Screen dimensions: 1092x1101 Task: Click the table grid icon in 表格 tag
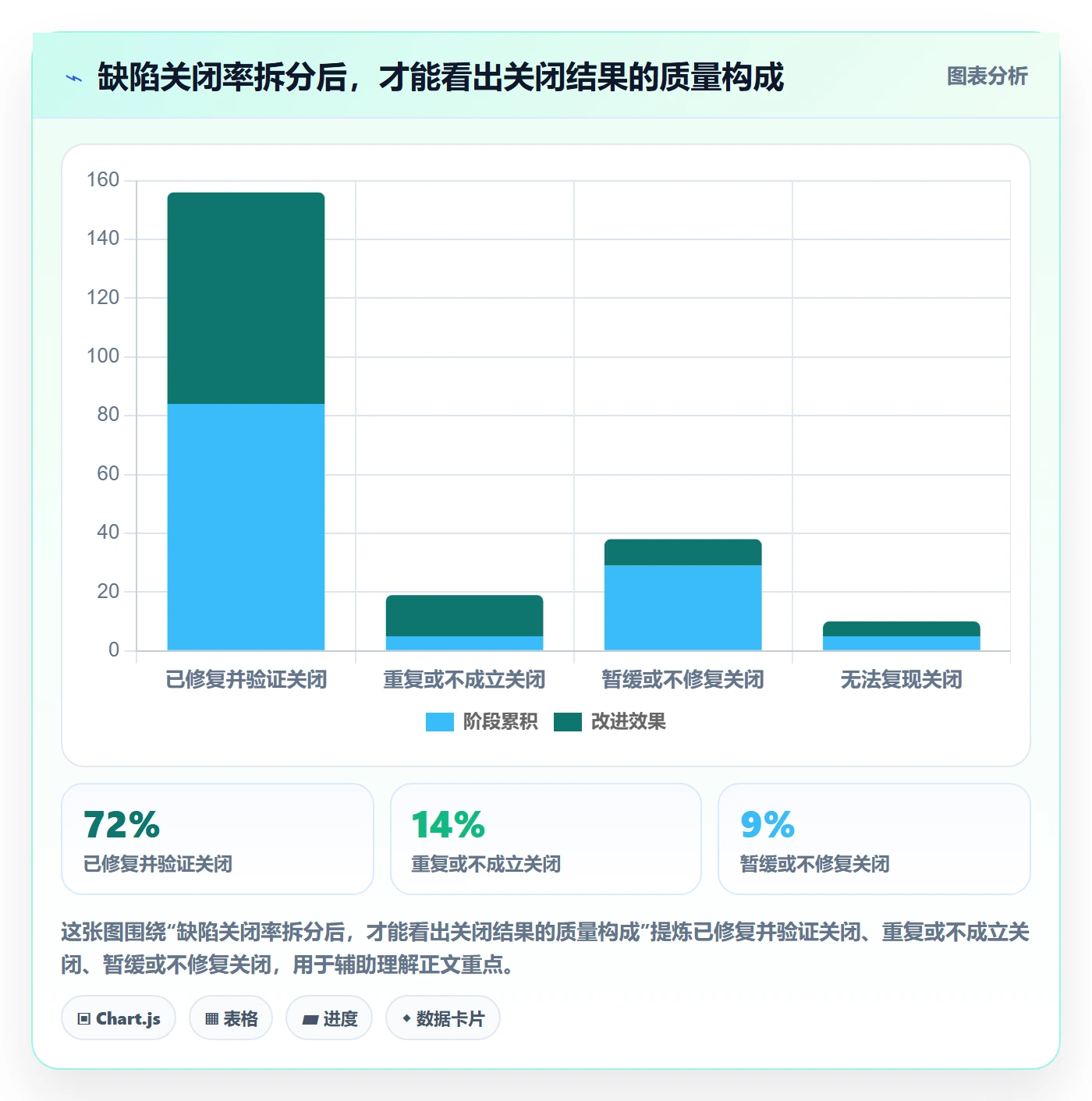(211, 1019)
